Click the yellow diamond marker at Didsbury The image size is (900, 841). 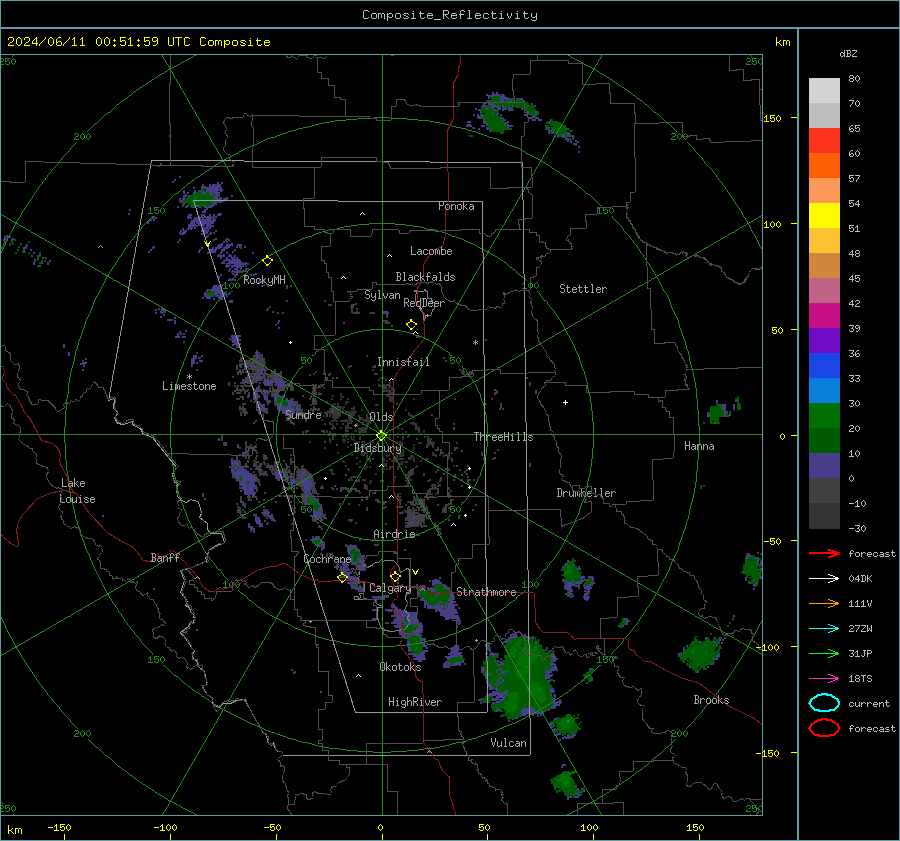tap(381, 436)
